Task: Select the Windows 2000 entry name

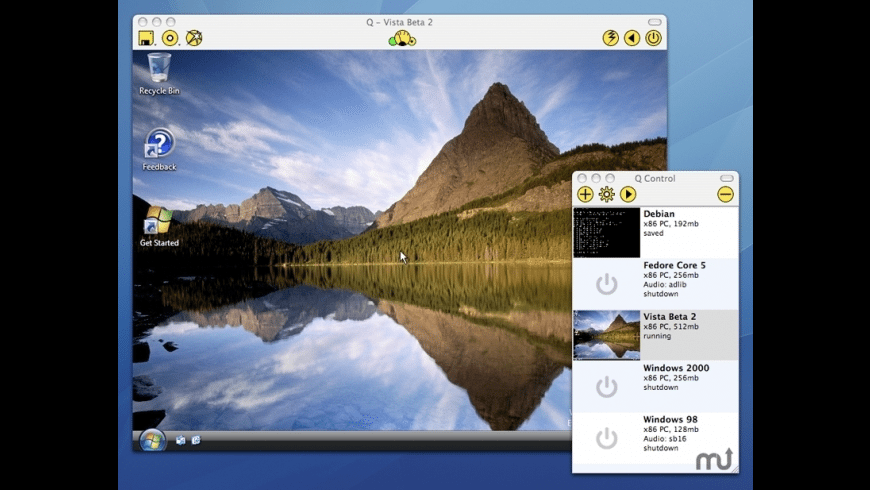Action: pyautogui.click(x=676, y=368)
